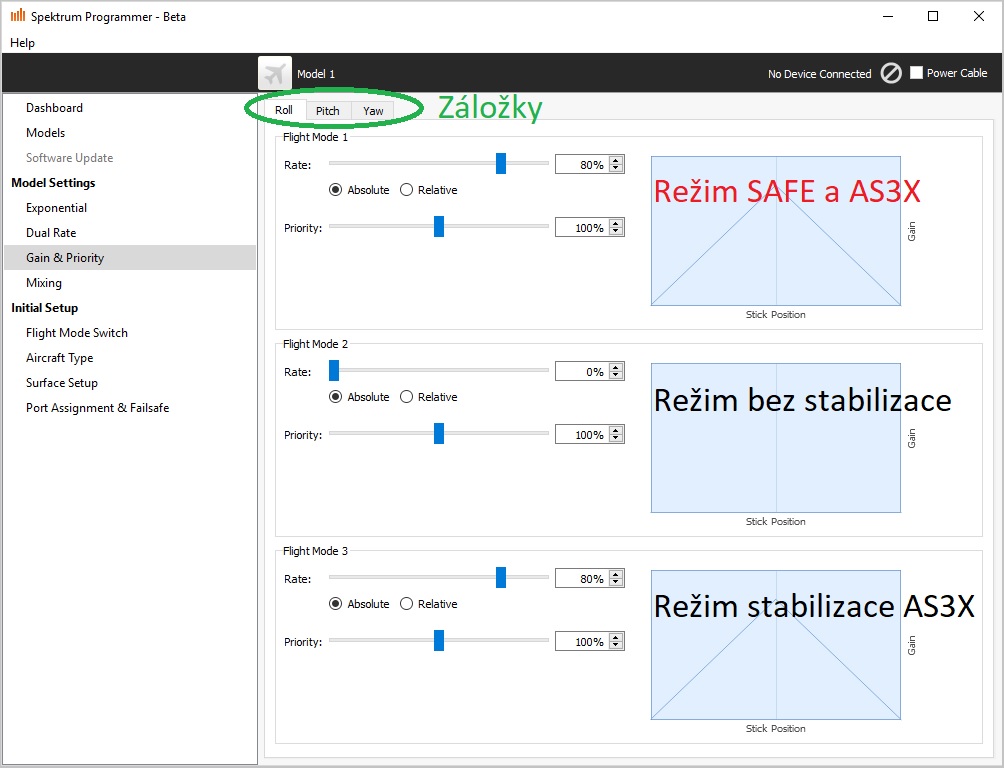Image resolution: width=1004 pixels, height=768 pixels.
Task: Open the Dashboard page
Action: click(54, 108)
